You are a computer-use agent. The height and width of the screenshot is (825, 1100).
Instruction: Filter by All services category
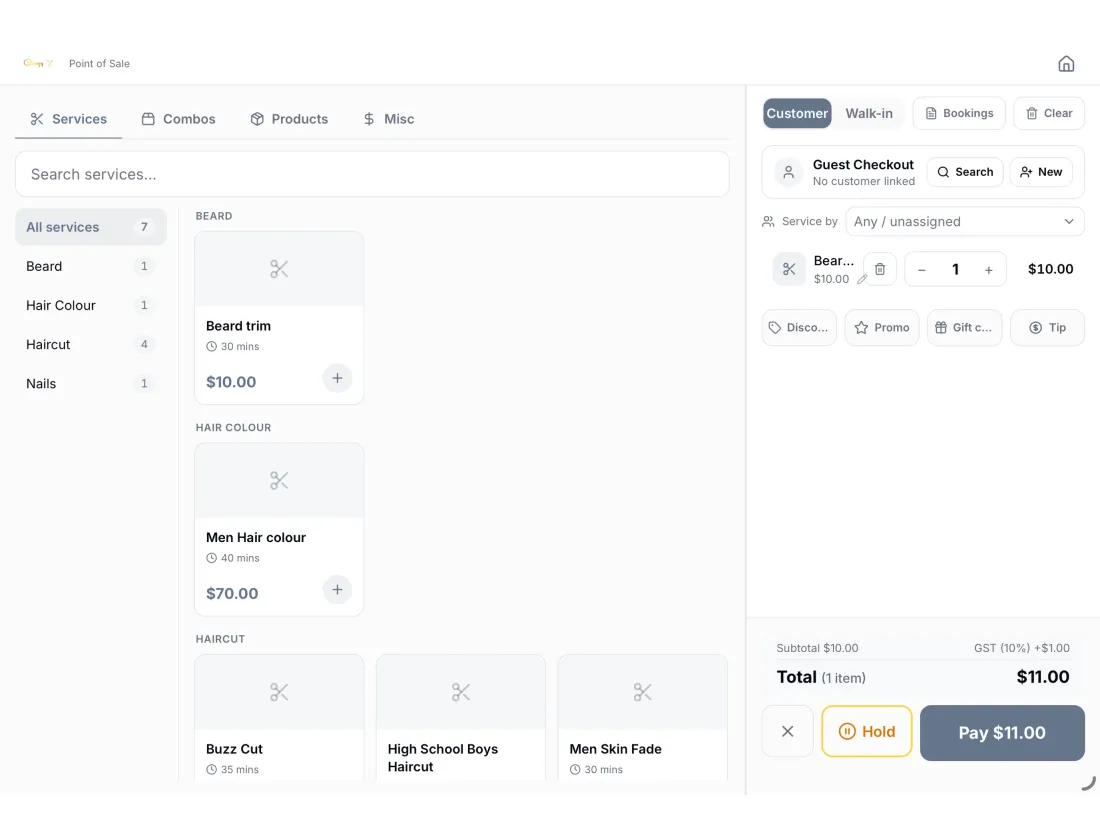[x=90, y=227]
